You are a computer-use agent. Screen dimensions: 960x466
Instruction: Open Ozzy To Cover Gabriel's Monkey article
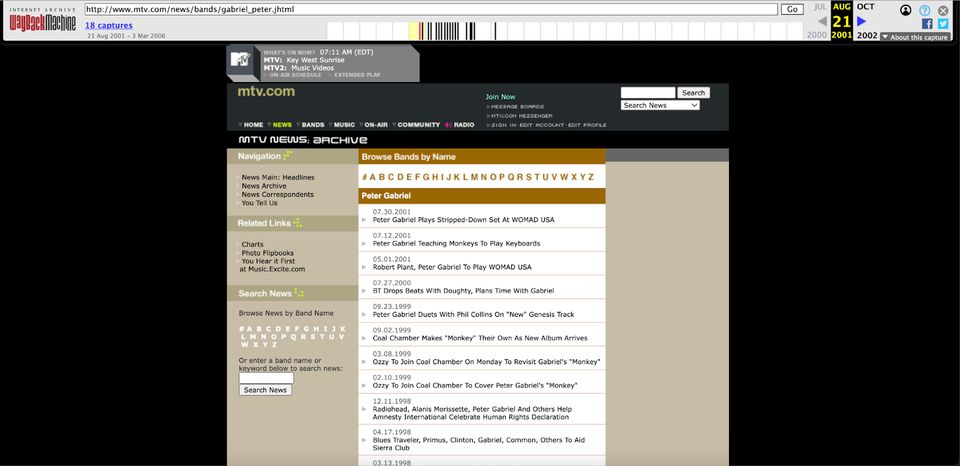[475, 386]
